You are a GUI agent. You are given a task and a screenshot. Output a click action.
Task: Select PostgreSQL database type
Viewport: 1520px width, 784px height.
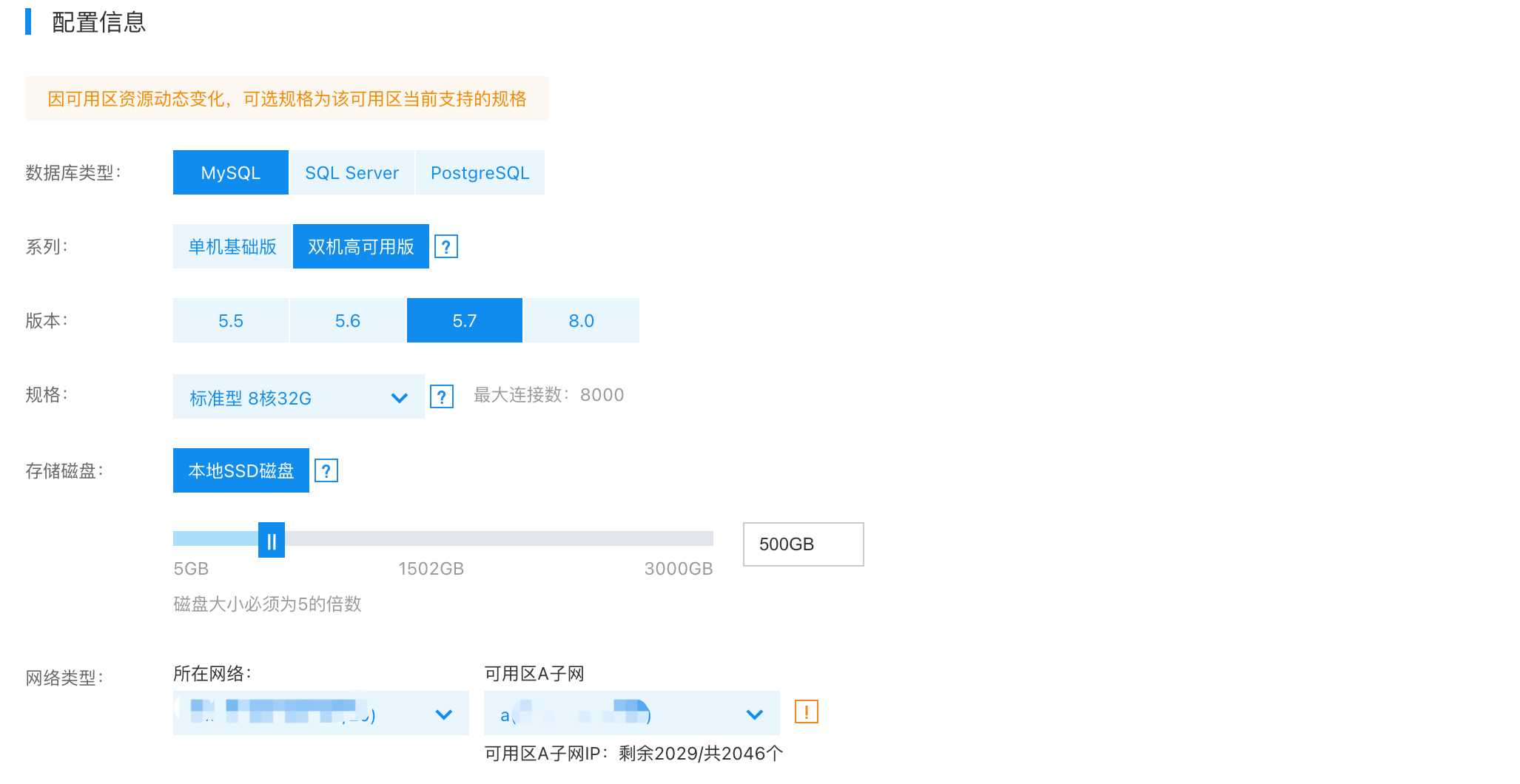point(480,172)
